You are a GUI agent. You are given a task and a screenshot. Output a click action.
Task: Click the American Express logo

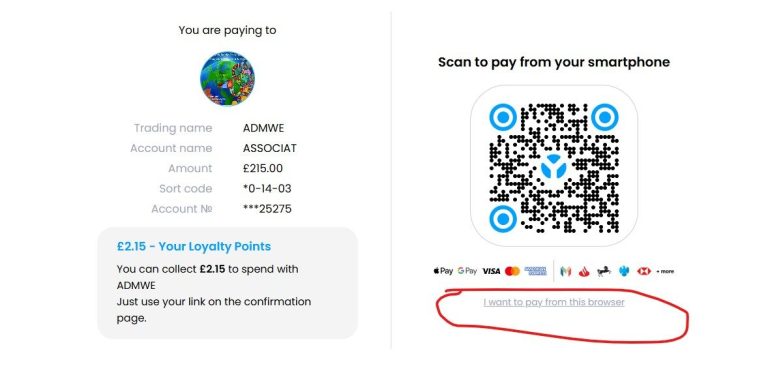point(535,271)
